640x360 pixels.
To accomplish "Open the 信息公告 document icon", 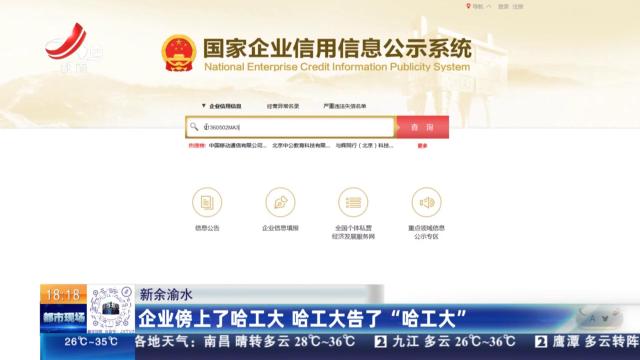I will click(207, 202).
